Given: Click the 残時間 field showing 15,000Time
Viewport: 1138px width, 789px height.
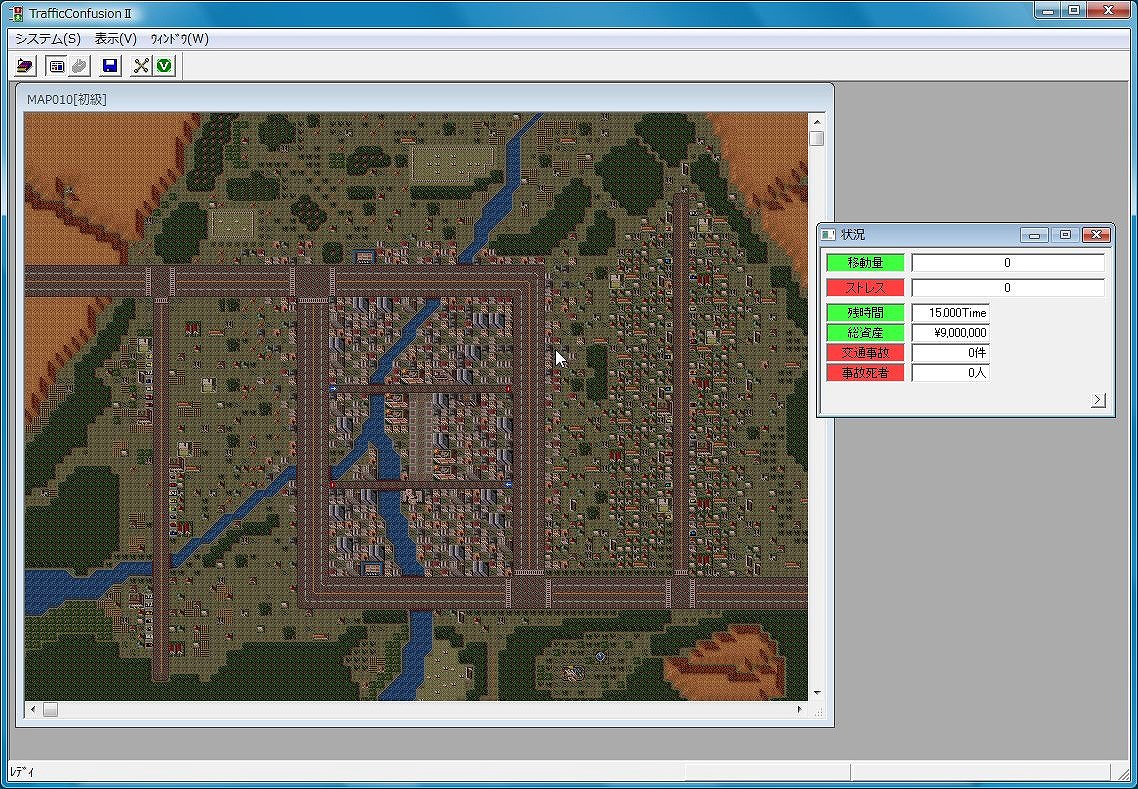Looking at the screenshot, I should tap(950, 313).
